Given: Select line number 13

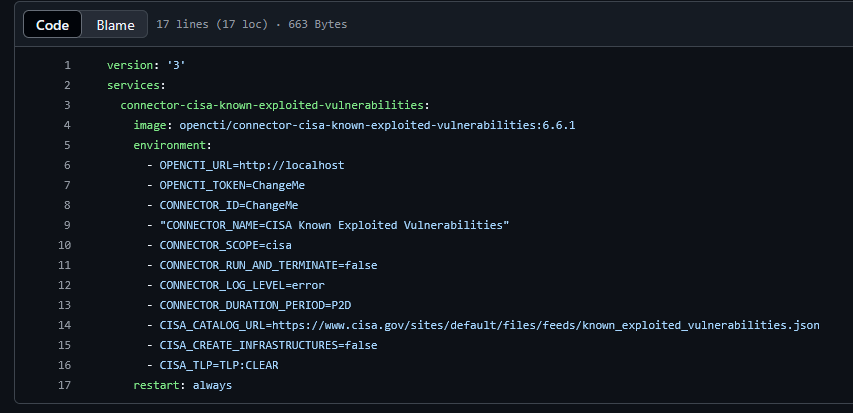Looking at the screenshot, I should (x=65, y=305).
